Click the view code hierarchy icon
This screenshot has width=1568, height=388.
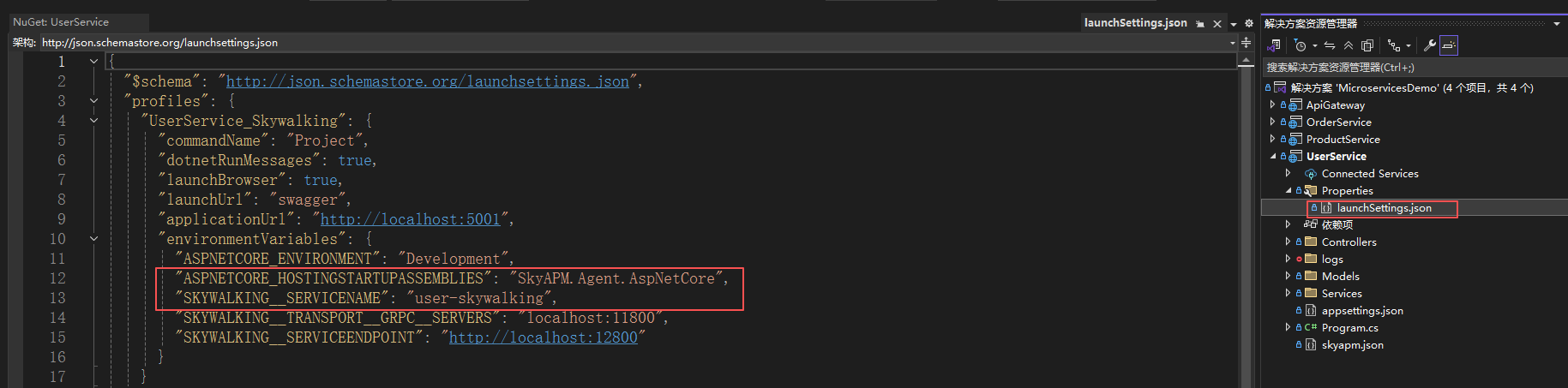click(1394, 45)
